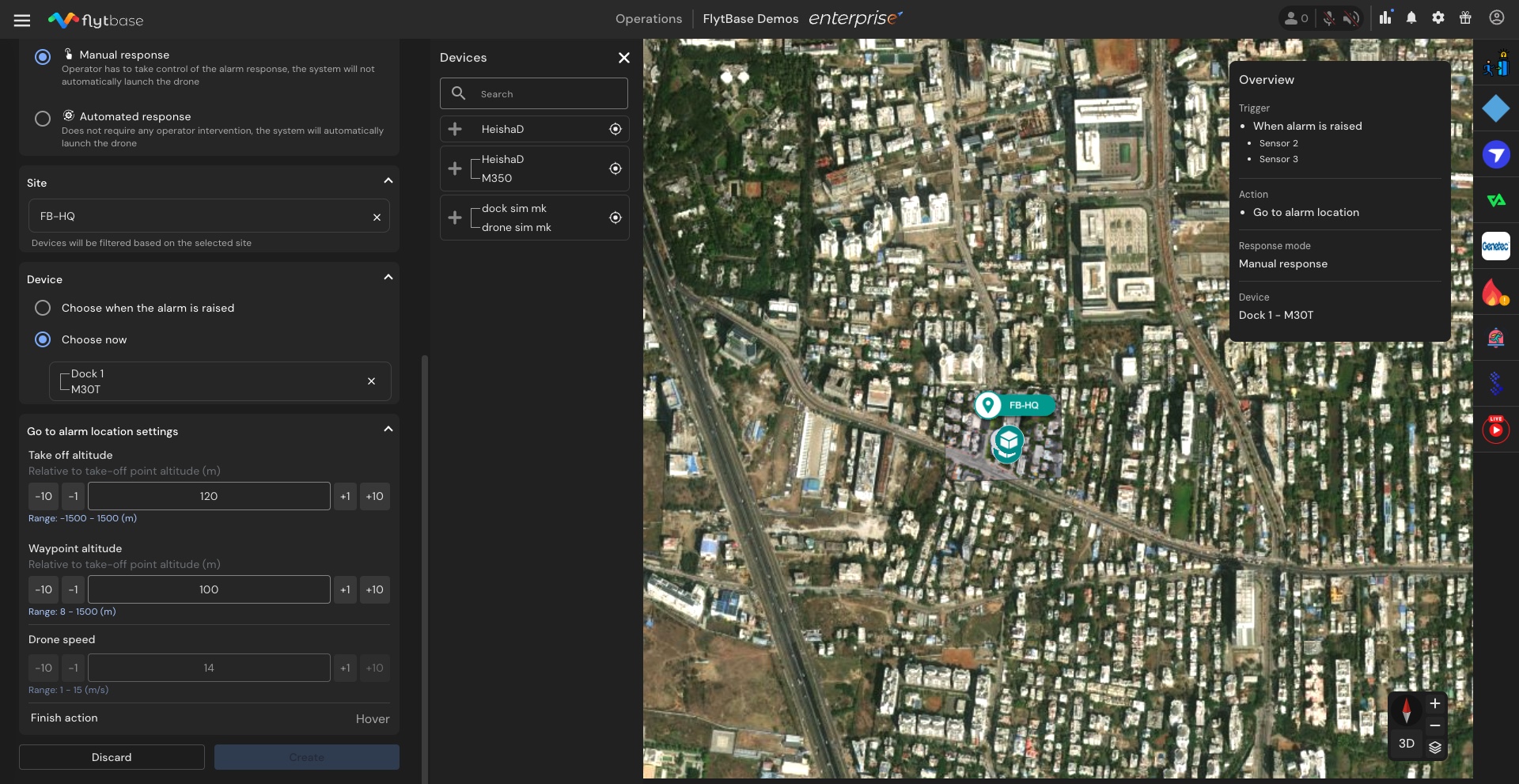Open the red LIVE streaming icon
The image size is (1519, 784).
[x=1495, y=430]
